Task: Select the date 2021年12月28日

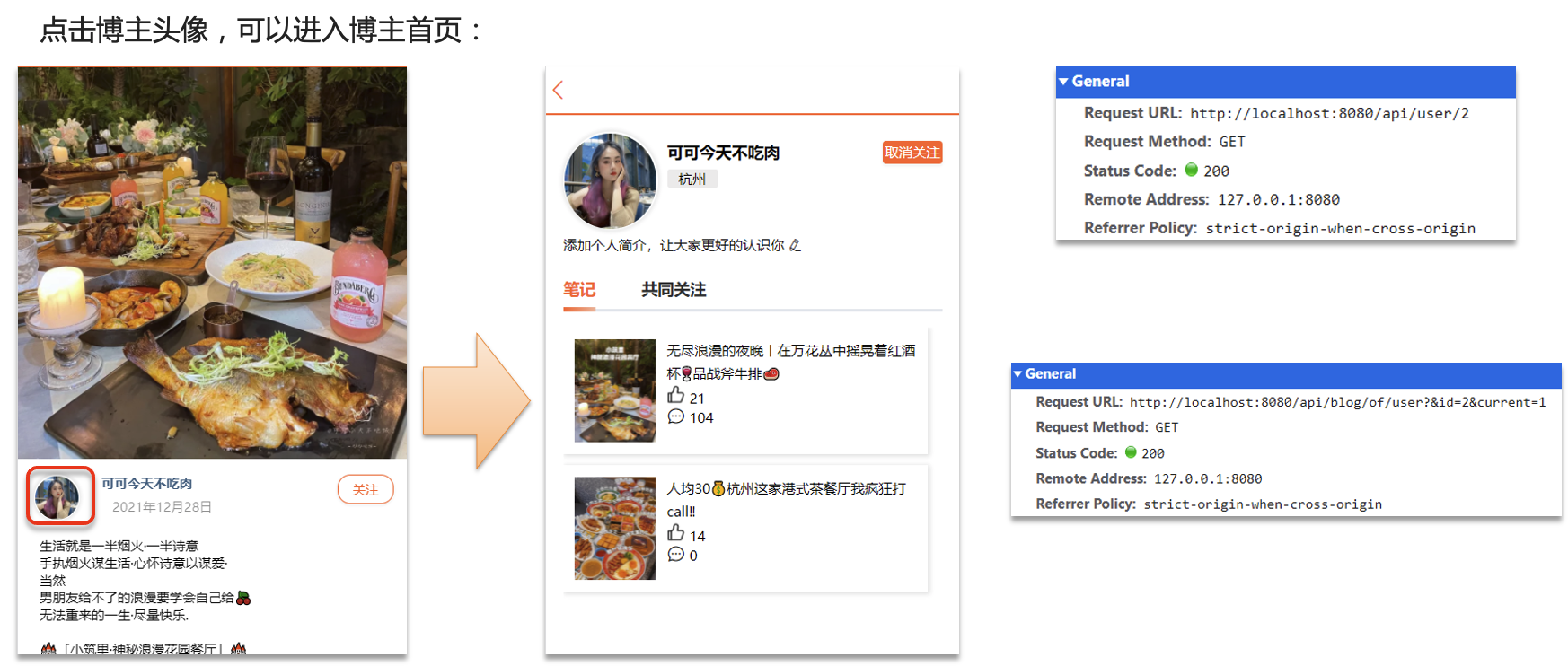Action: click(x=162, y=507)
